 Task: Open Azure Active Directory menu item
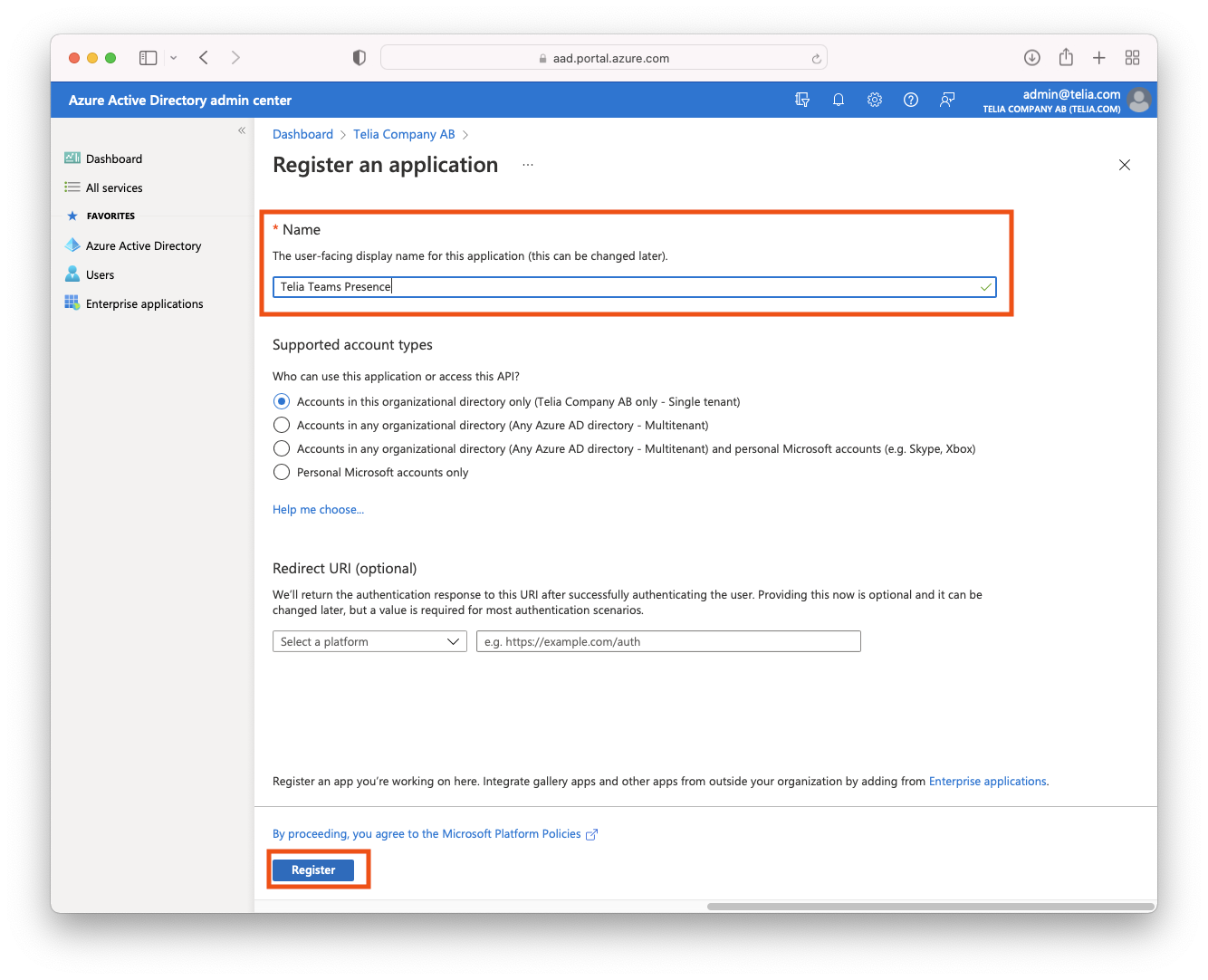[143, 245]
